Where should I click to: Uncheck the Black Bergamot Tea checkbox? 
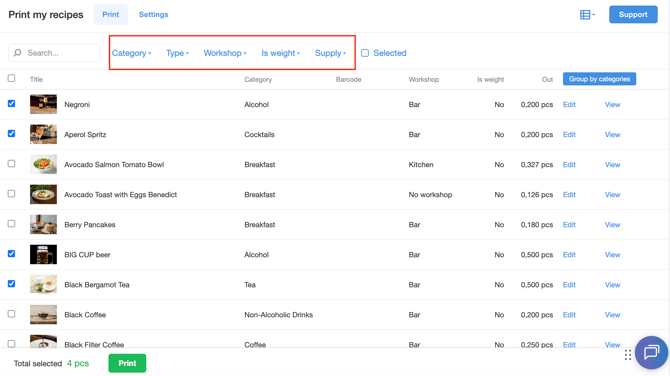[x=12, y=284]
